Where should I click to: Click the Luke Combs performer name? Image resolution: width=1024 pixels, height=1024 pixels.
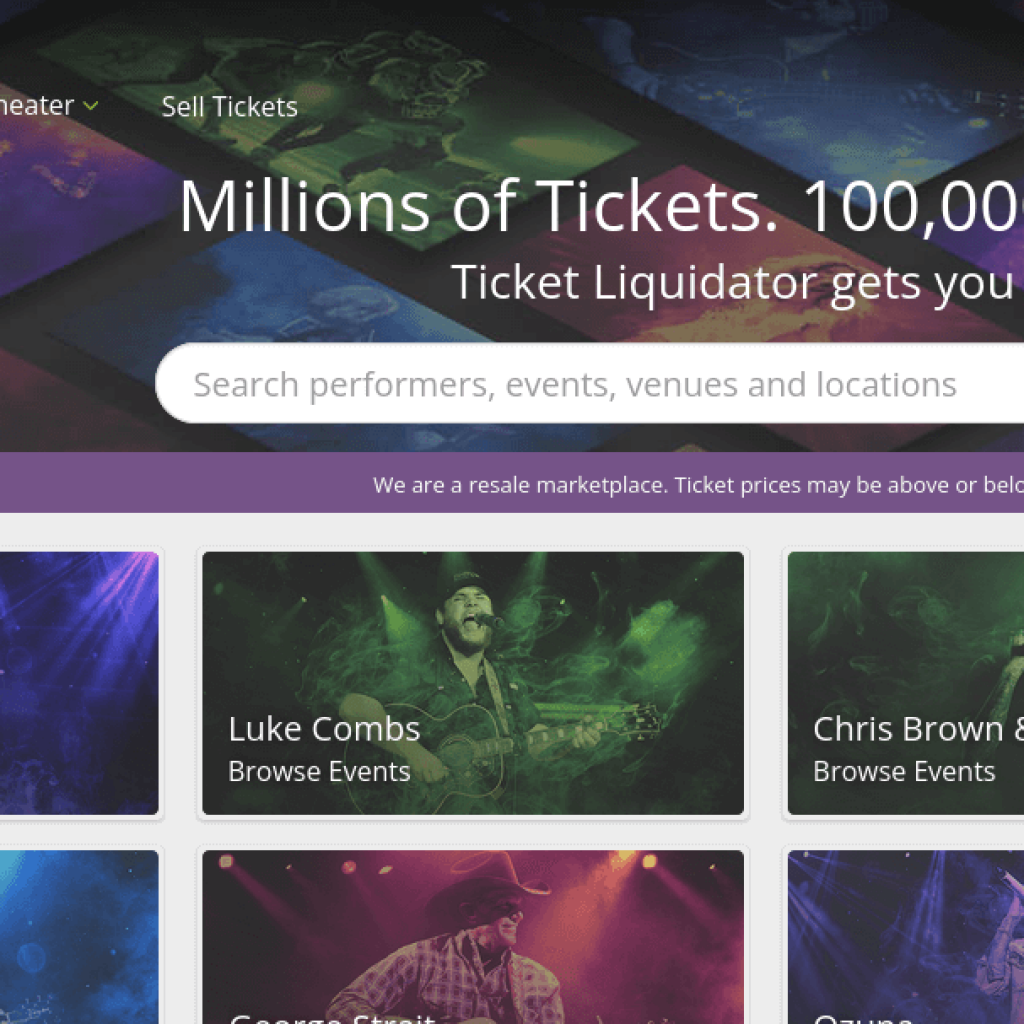pos(324,729)
